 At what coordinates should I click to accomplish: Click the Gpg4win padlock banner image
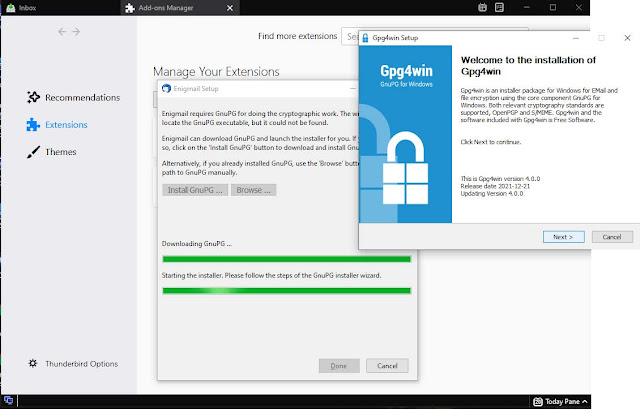click(x=406, y=134)
